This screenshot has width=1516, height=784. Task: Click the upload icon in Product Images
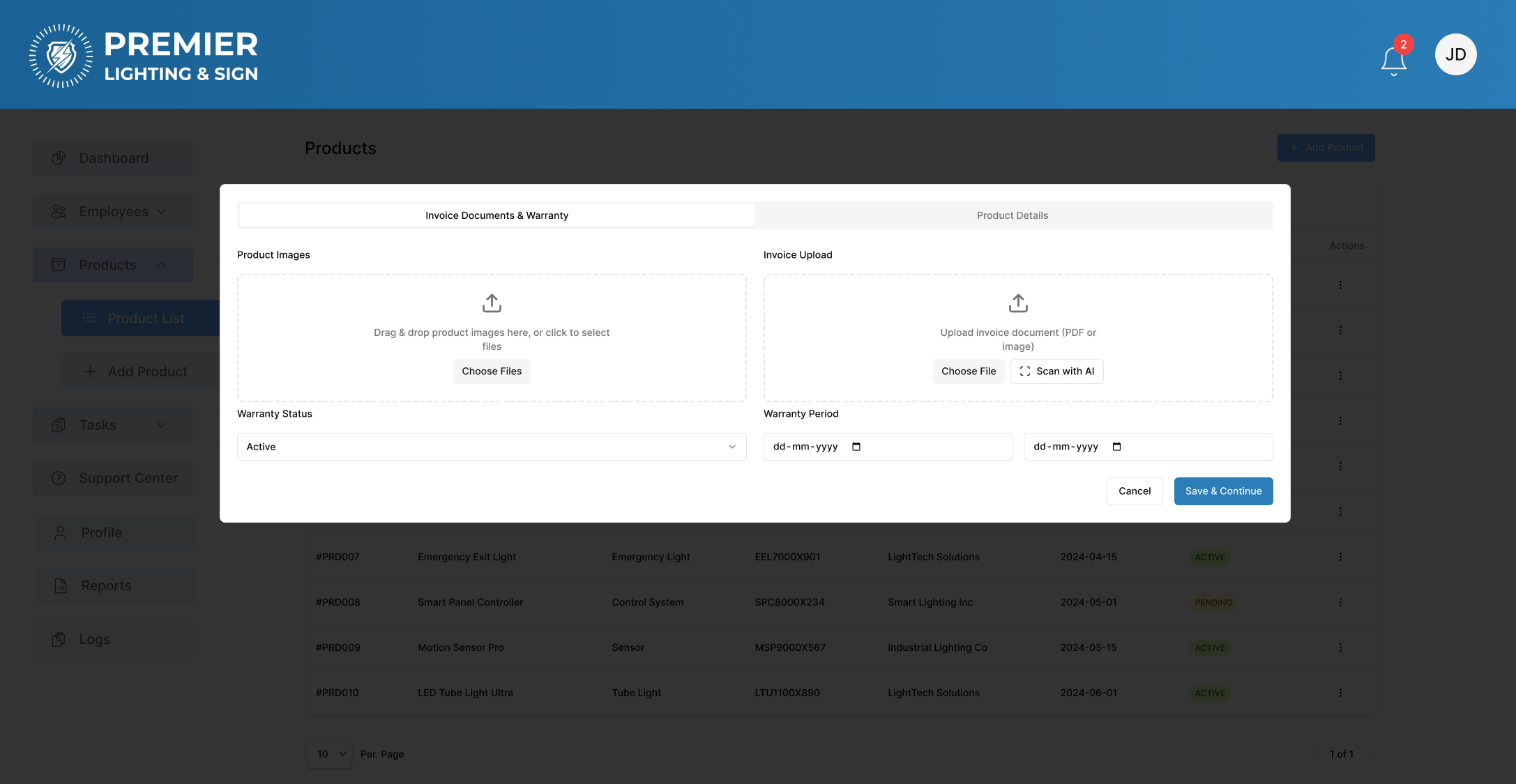[492, 303]
